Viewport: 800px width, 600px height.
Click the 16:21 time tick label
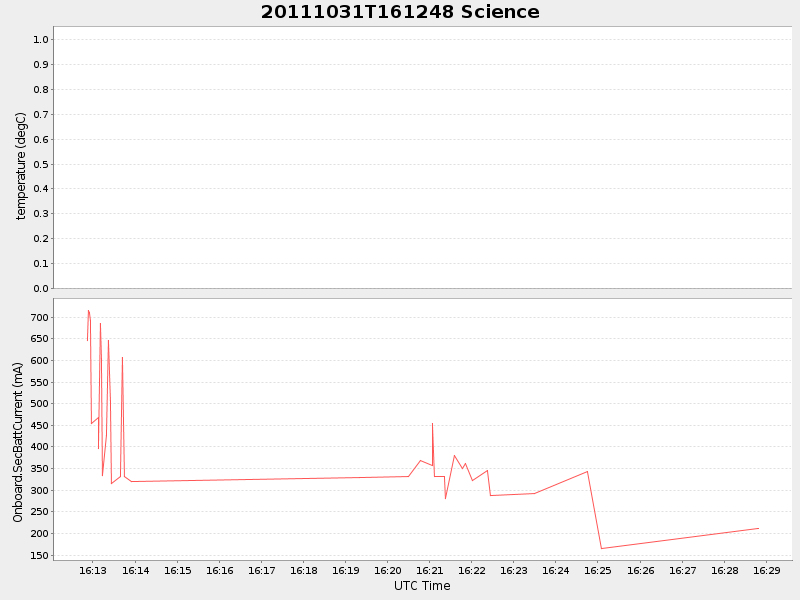pos(430,570)
